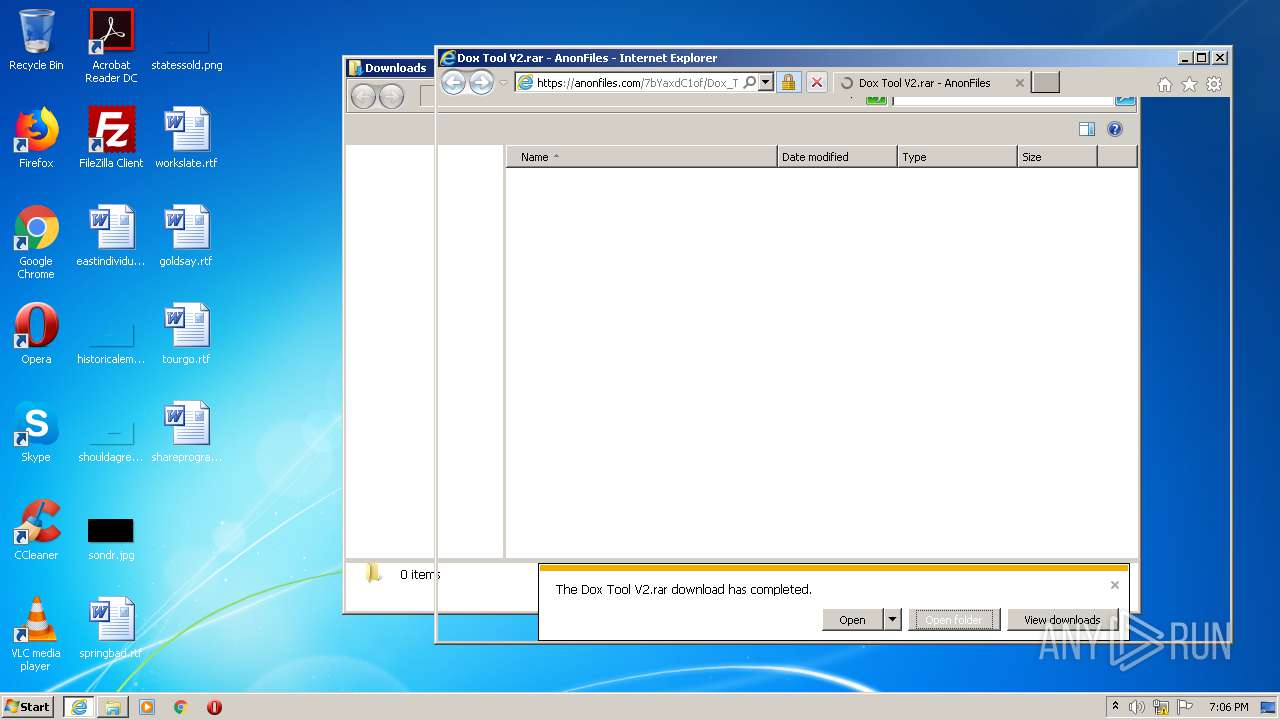Toggle the preview pane in Downloads window
The width and height of the screenshot is (1280, 720).
tap(1087, 129)
